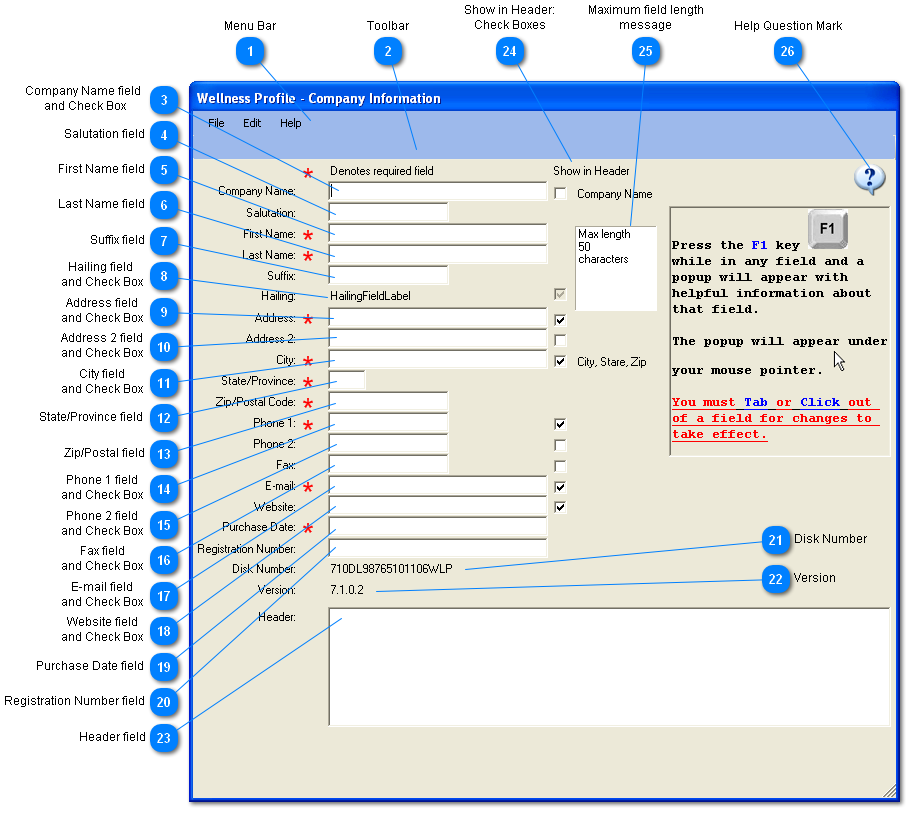Image resolution: width=913 pixels, height=815 pixels.
Task: Enable the Phone 2 header checkbox
Action: tap(560, 445)
